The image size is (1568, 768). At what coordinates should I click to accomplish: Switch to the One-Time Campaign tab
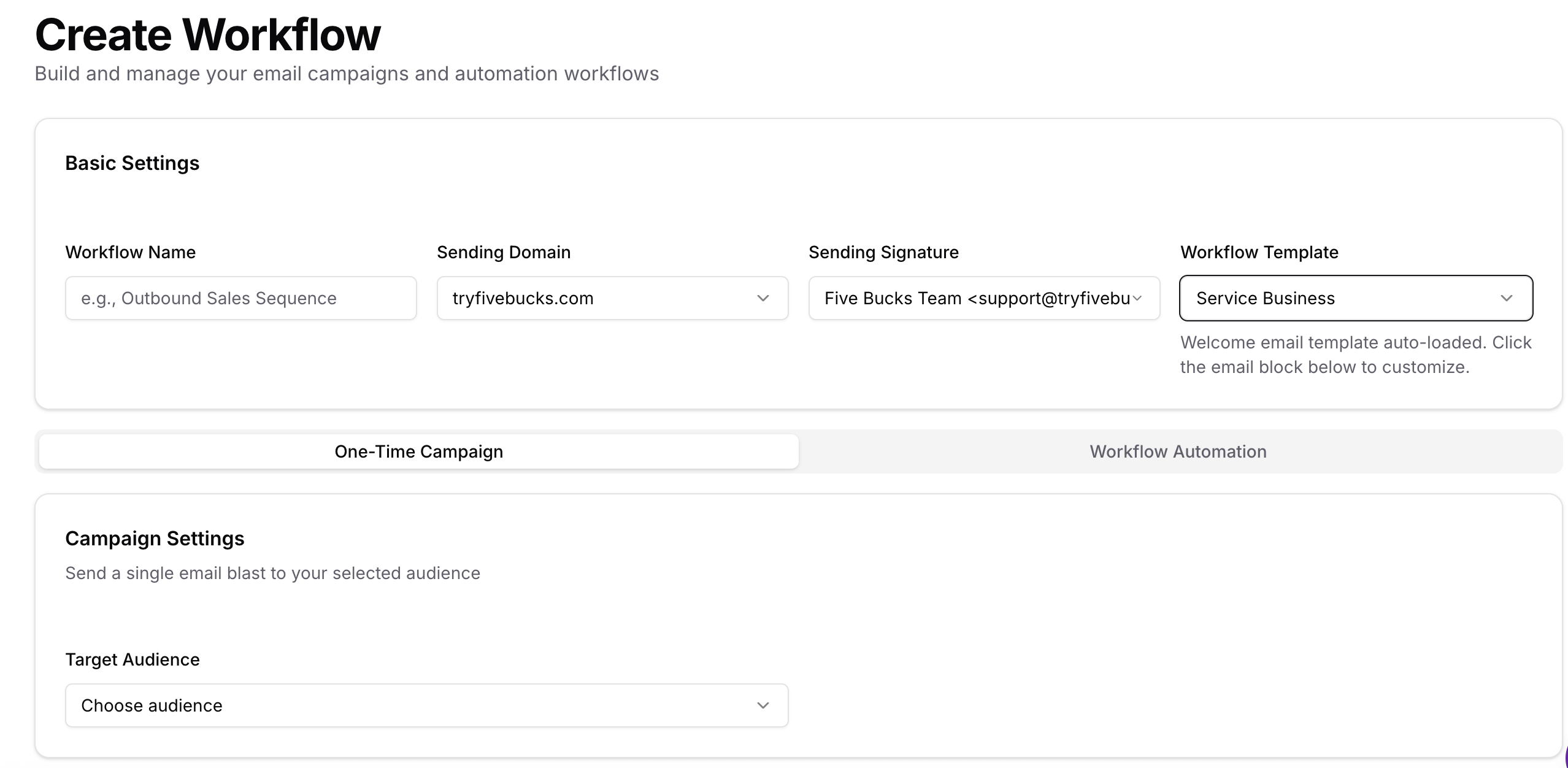coord(418,451)
